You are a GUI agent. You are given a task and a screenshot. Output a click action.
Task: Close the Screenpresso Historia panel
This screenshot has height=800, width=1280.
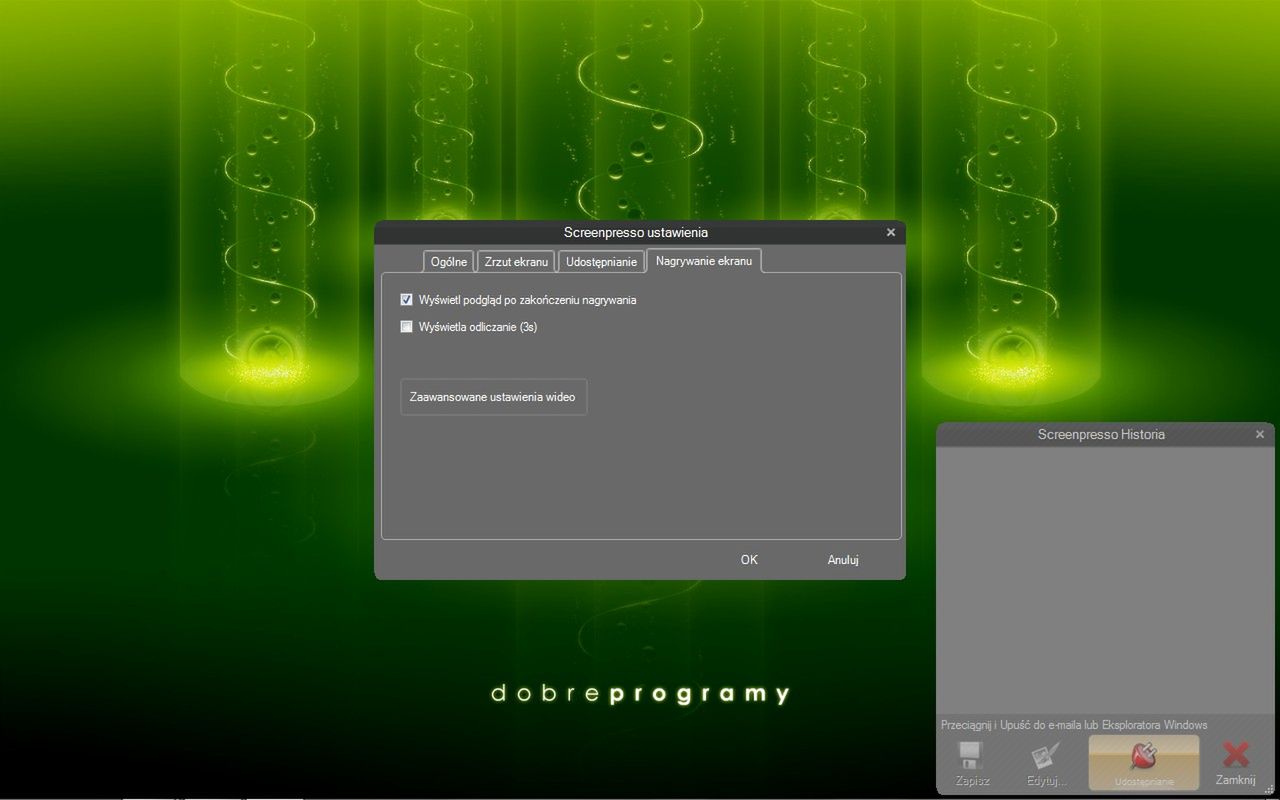click(1260, 434)
